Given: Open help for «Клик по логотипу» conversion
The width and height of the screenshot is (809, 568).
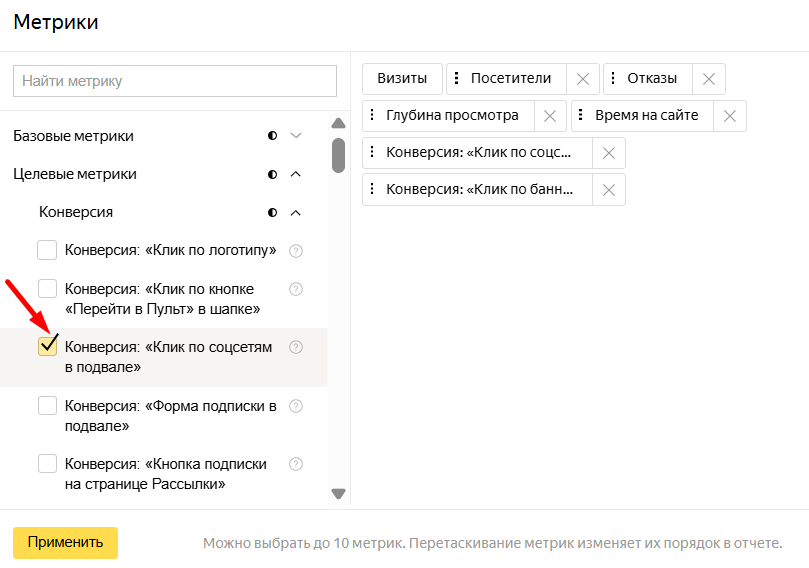Looking at the screenshot, I should coord(296,250).
